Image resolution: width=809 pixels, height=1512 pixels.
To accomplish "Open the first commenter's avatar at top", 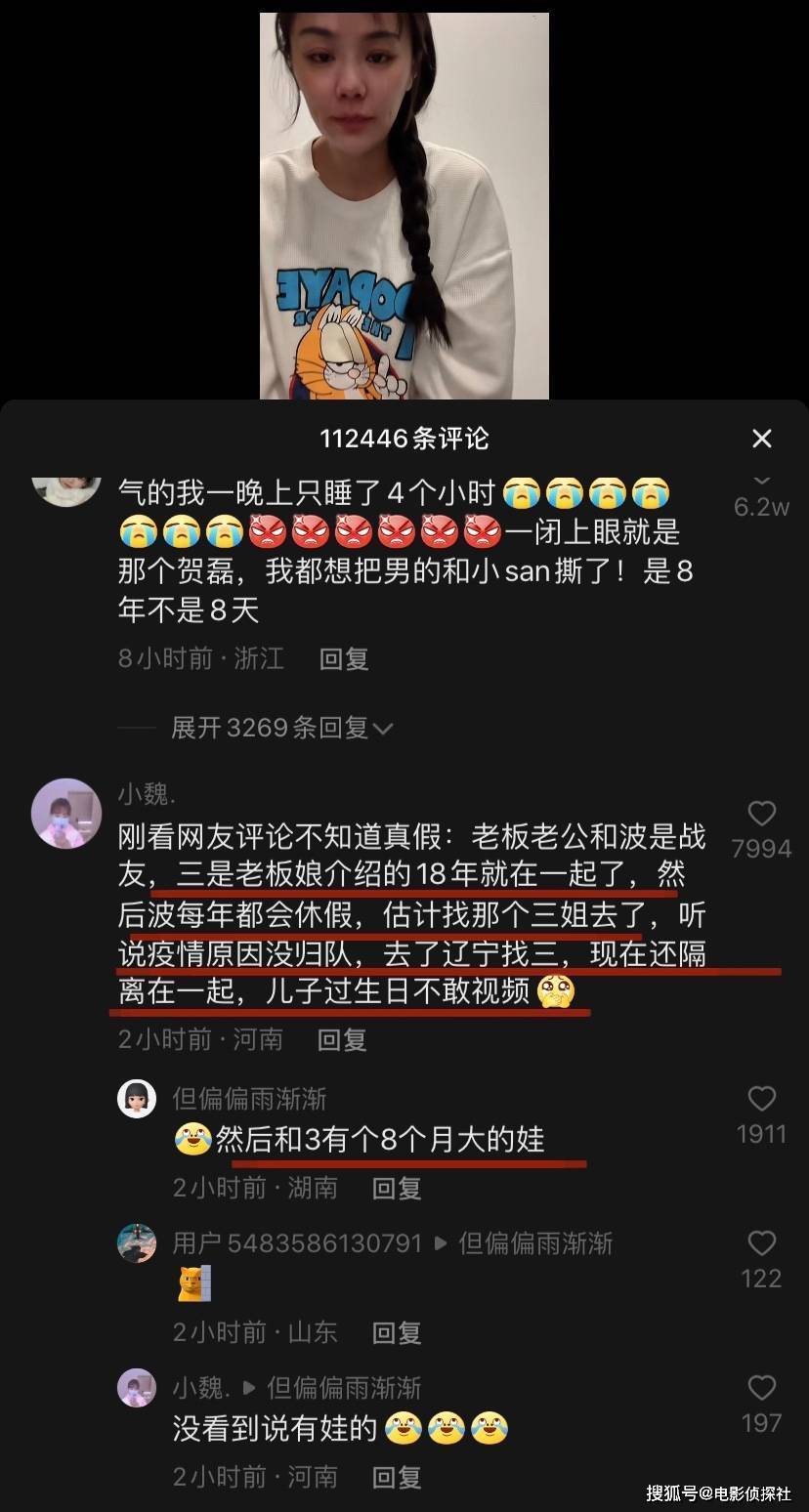I will click(66, 491).
